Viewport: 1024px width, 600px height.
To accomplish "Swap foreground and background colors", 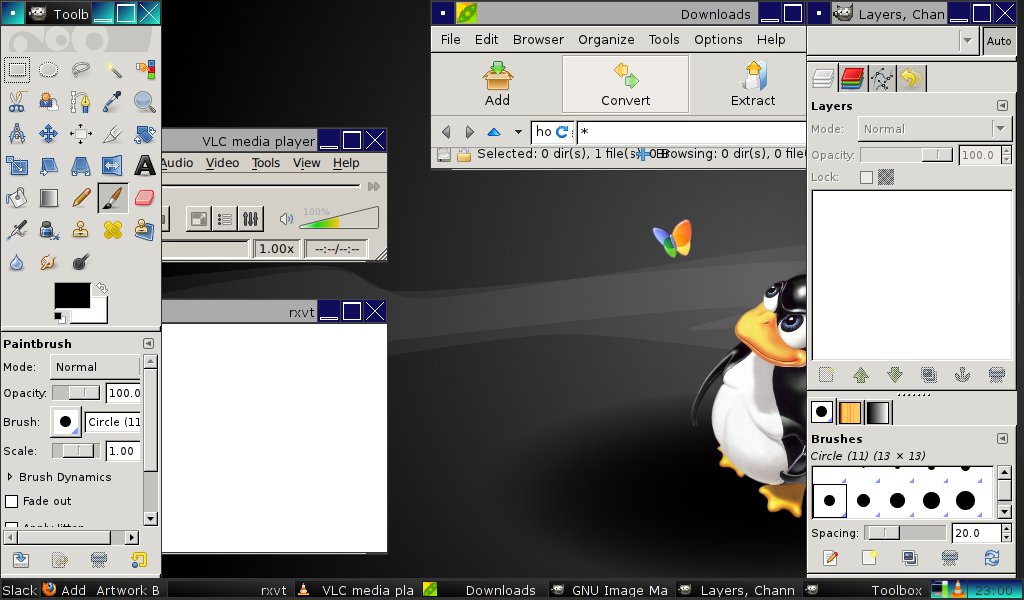I will pos(101,287).
